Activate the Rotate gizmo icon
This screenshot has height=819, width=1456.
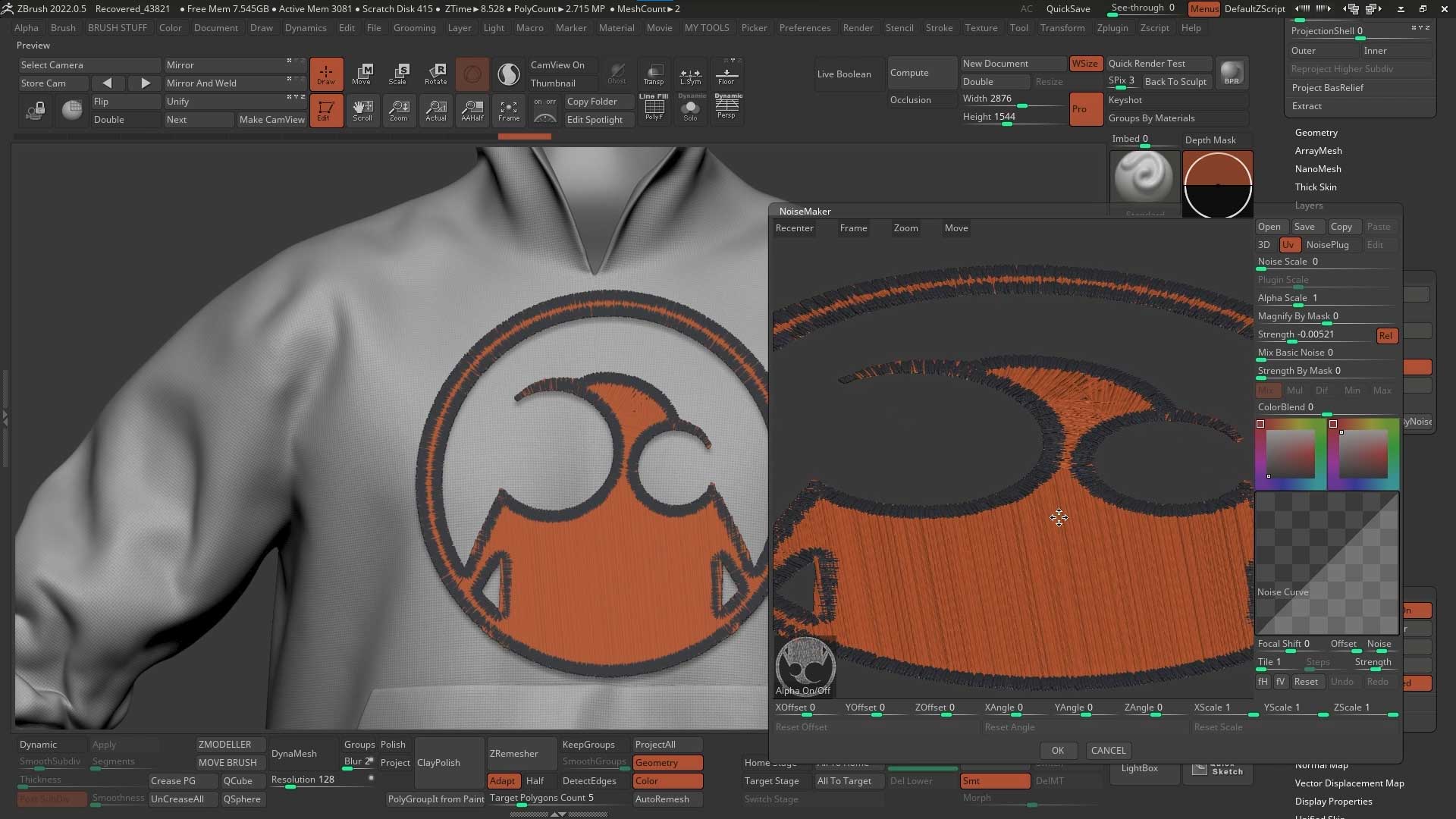[435, 74]
